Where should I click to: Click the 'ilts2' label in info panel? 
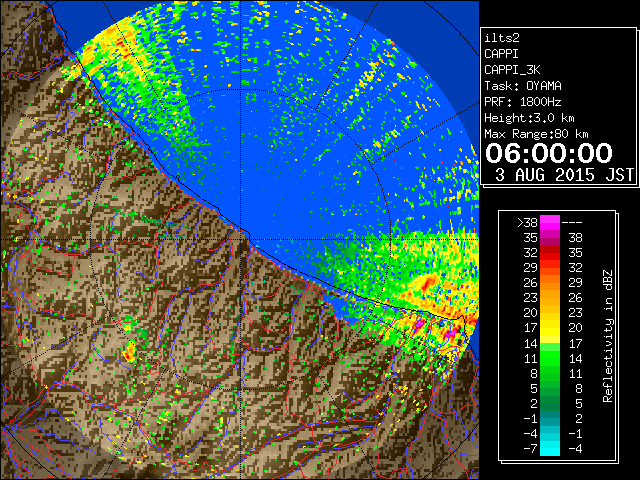[502, 38]
